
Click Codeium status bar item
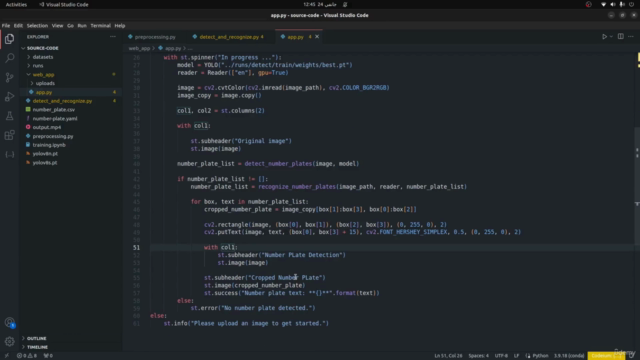(x=606, y=356)
